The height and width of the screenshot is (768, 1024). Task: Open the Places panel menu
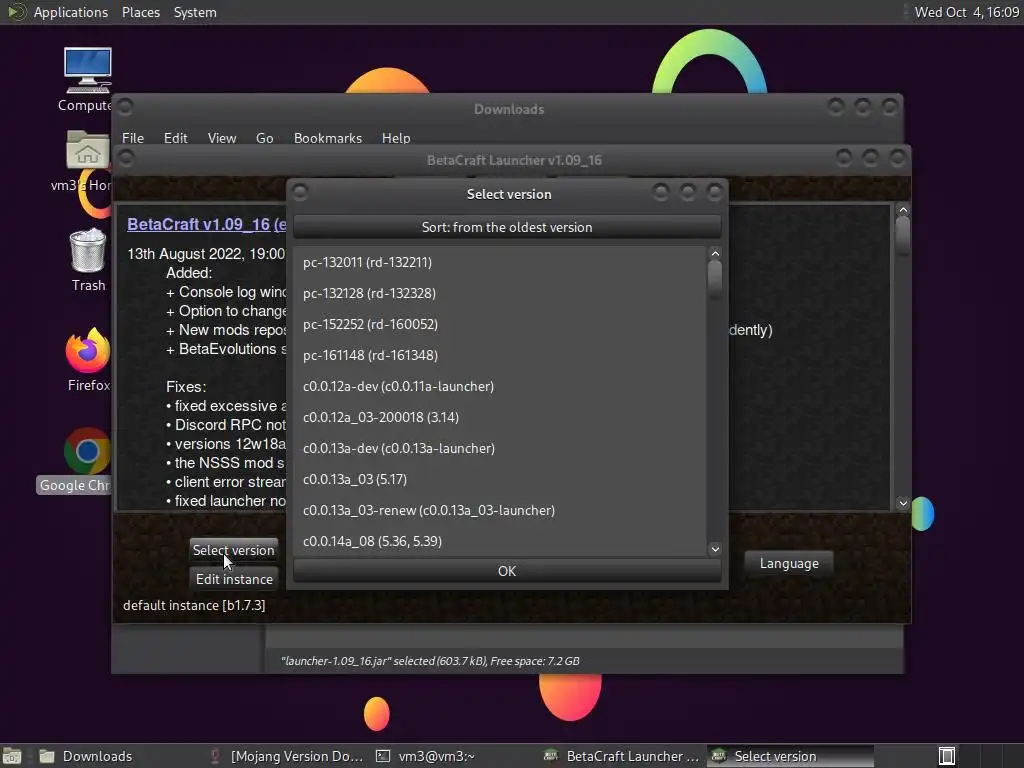(140, 12)
